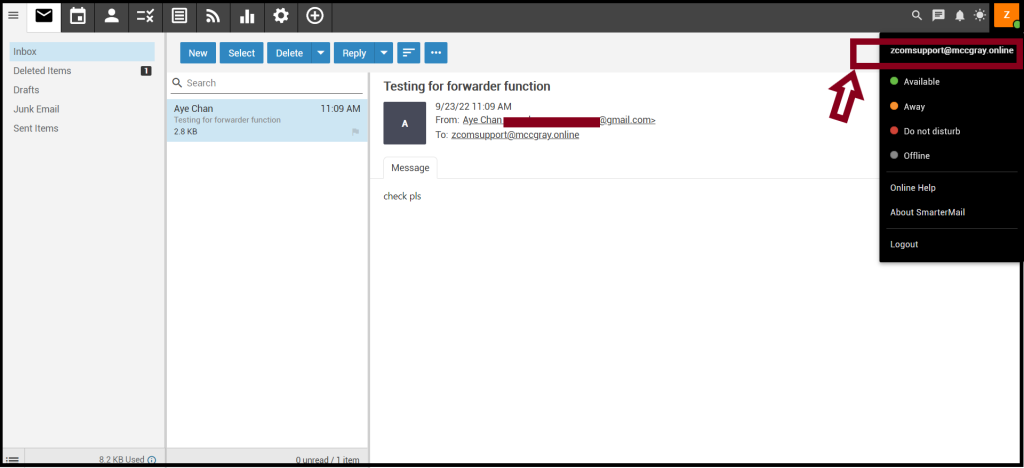Open the three-dots more actions button
1024x468 pixels.
436,53
